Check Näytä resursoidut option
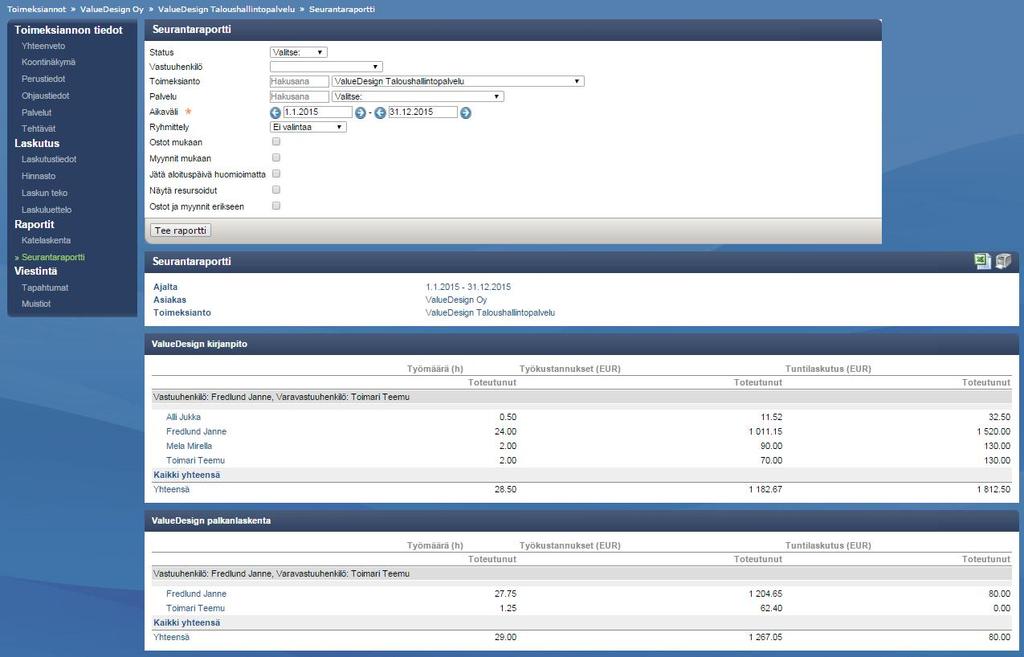Viewport: 1024px width, 657px height. [x=276, y=189]
